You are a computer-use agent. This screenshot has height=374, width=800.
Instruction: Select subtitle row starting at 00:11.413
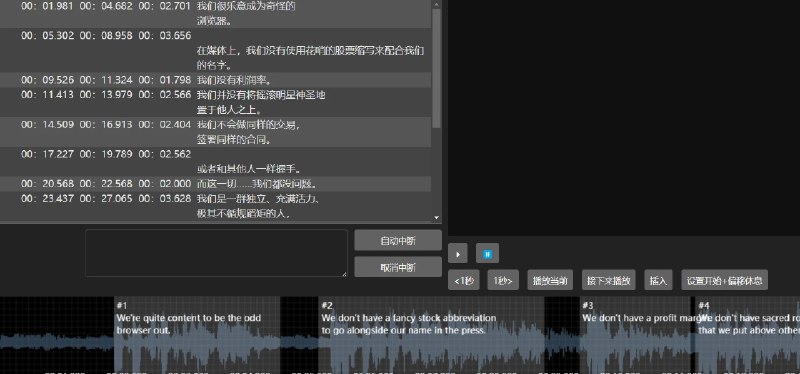point(215,102)
